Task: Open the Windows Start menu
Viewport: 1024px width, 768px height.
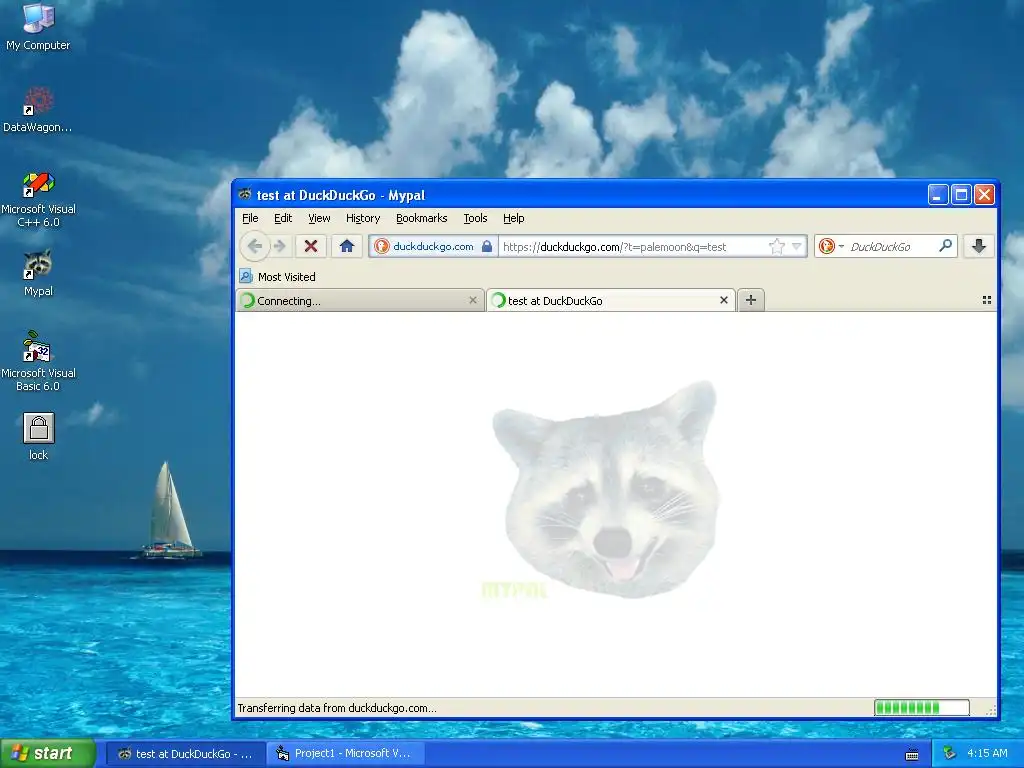Action: click(x=47, y=753)
